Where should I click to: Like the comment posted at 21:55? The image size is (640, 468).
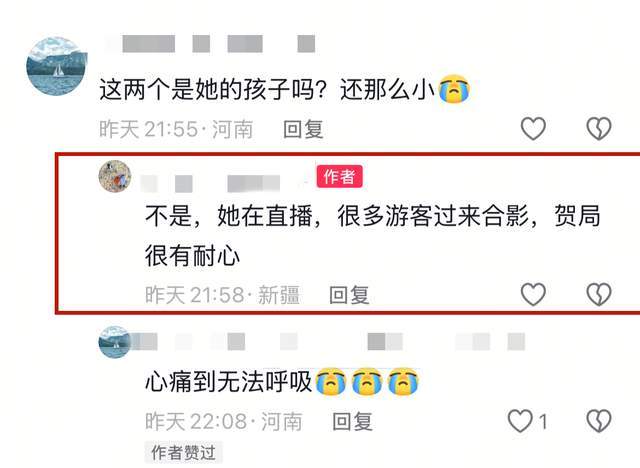click(533, 129)
